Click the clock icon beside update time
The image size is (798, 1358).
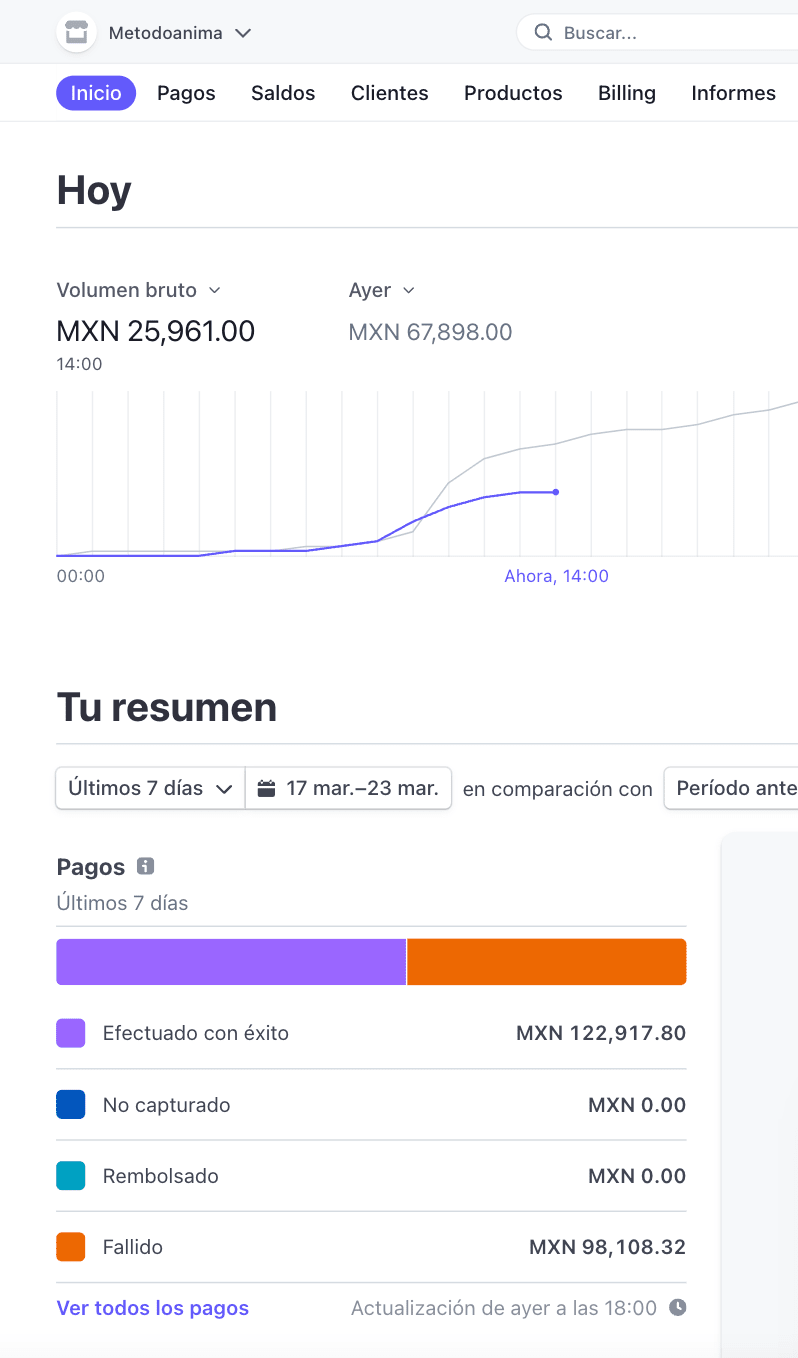point(677,1307)
